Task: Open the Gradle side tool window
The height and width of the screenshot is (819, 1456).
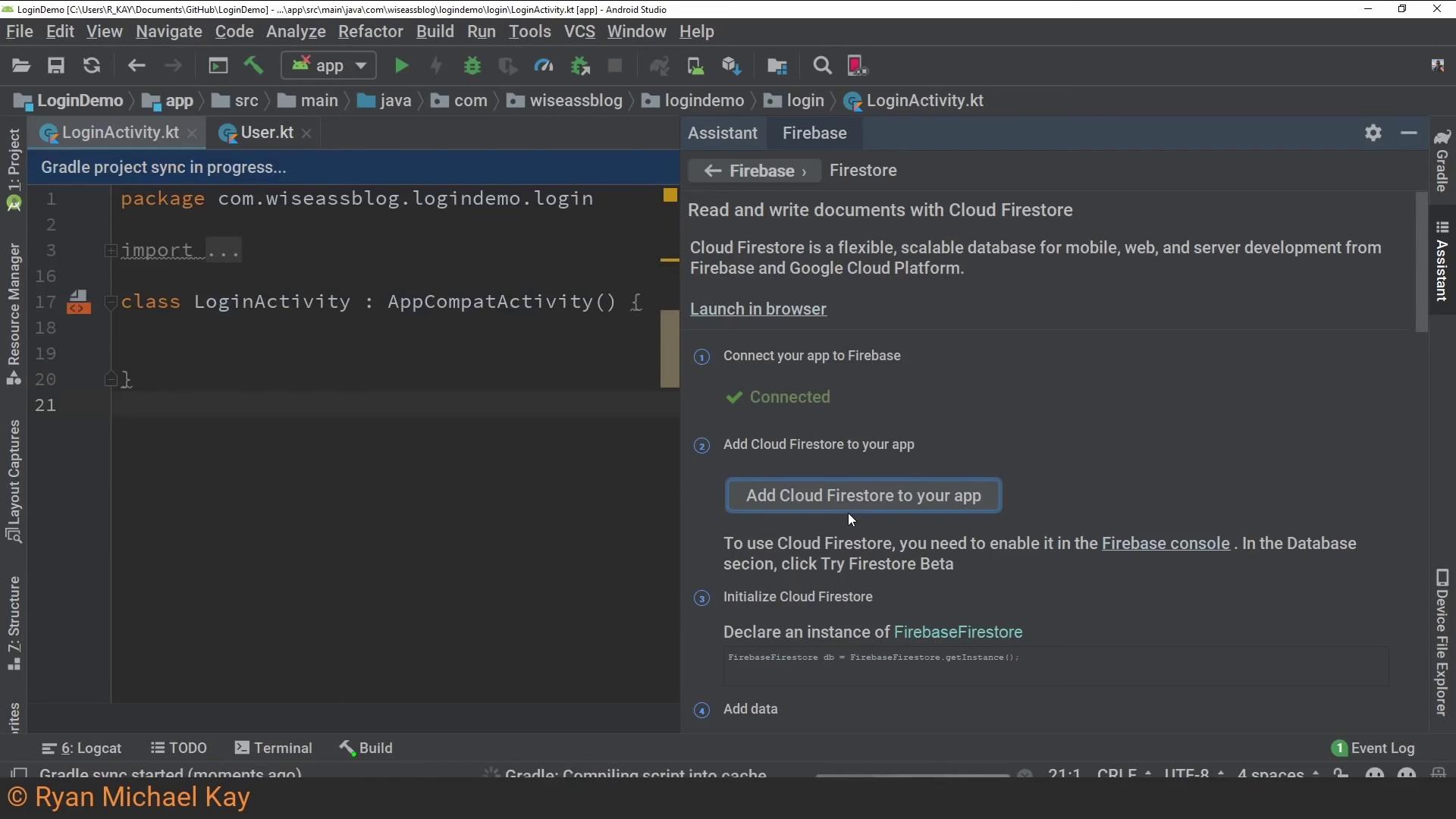Action: point(1442,161)
